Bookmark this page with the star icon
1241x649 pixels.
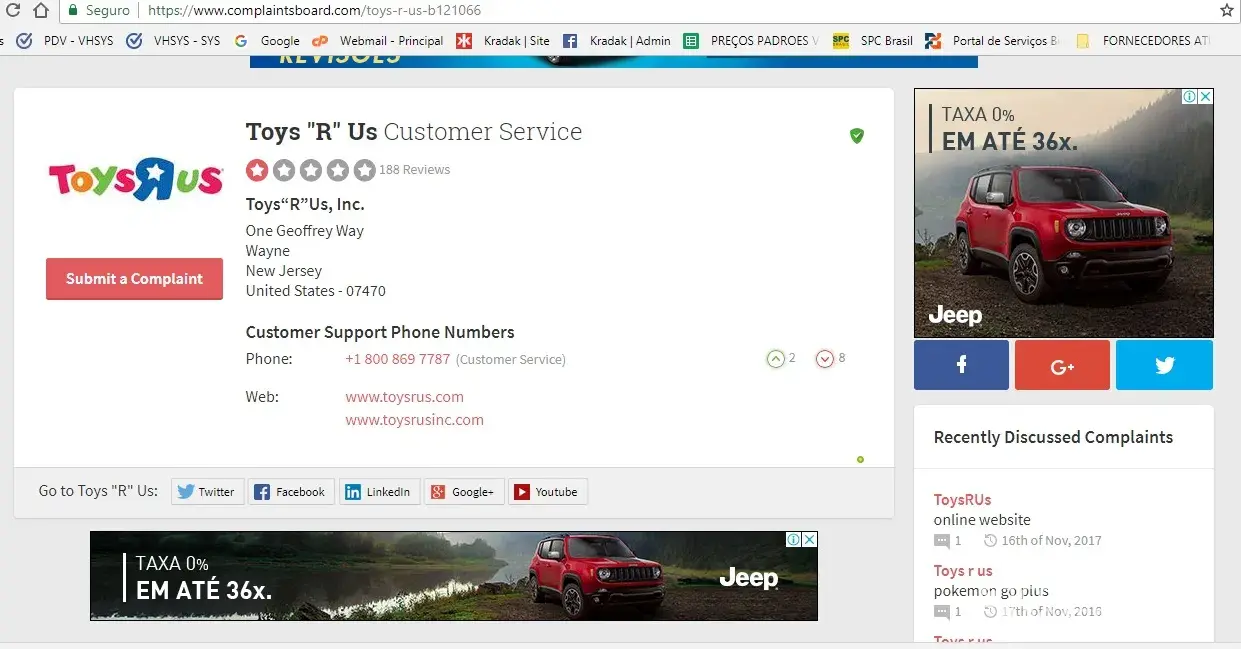pyautogui.click(x=1227, y=10)
